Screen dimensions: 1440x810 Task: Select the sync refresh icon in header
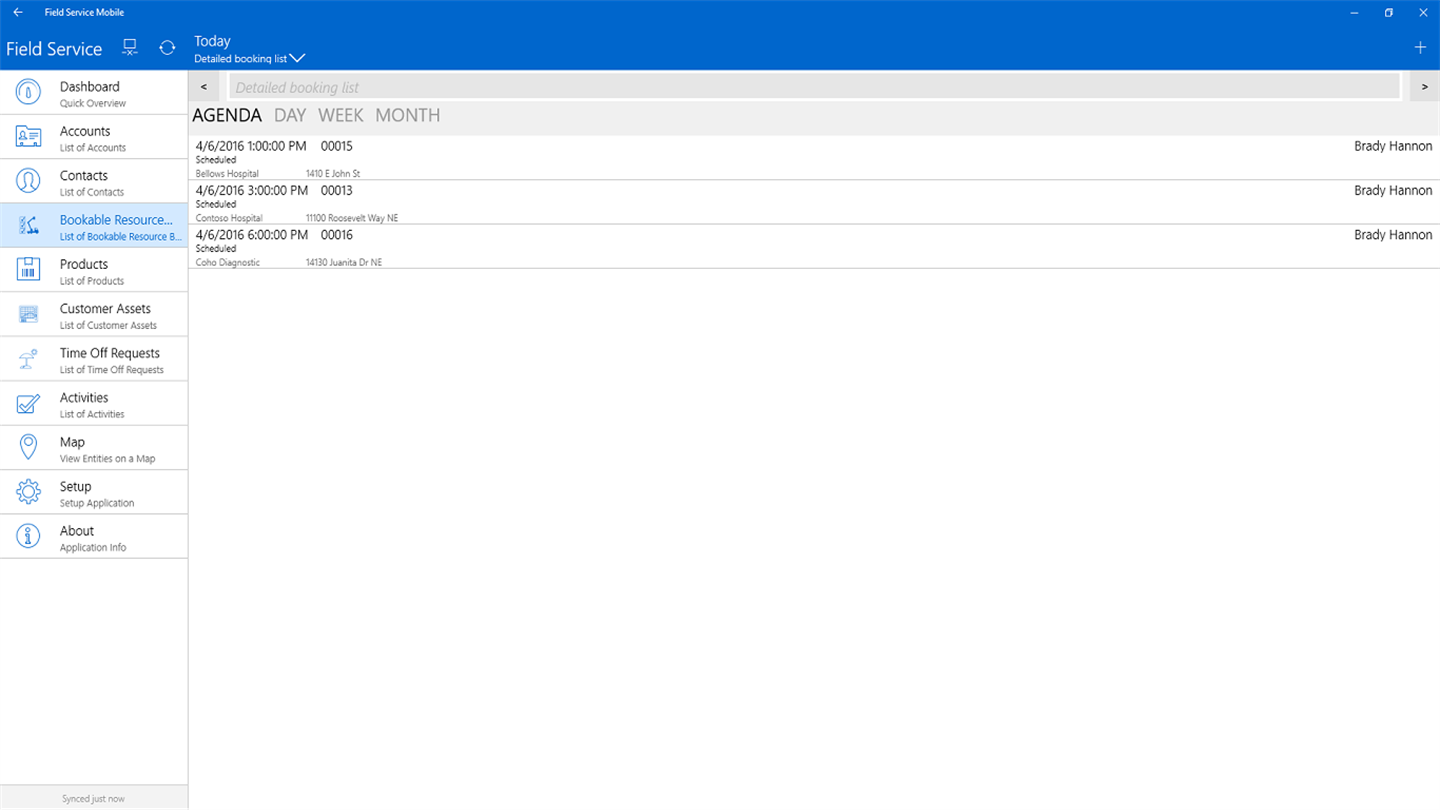pyautogui.click(x=167, y=48)
